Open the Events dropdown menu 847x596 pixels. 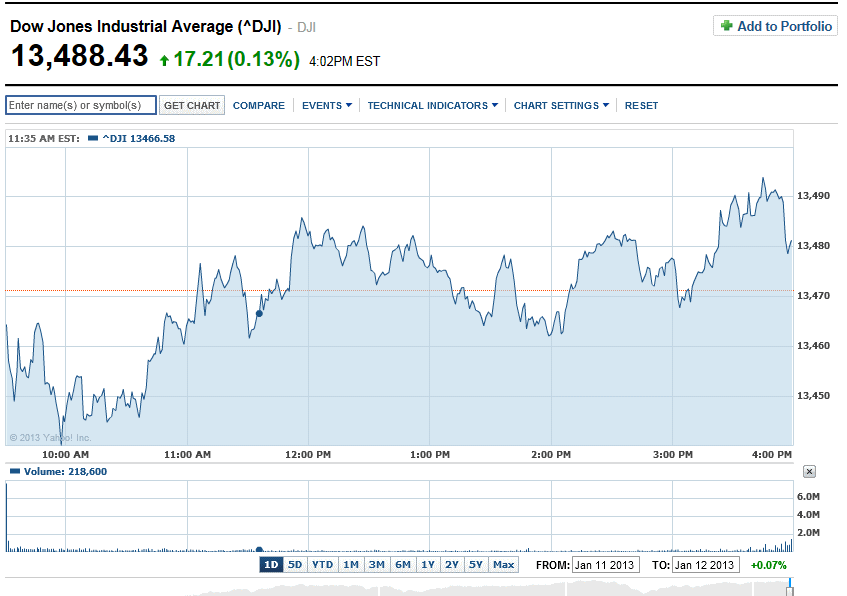tap(326, 105)
